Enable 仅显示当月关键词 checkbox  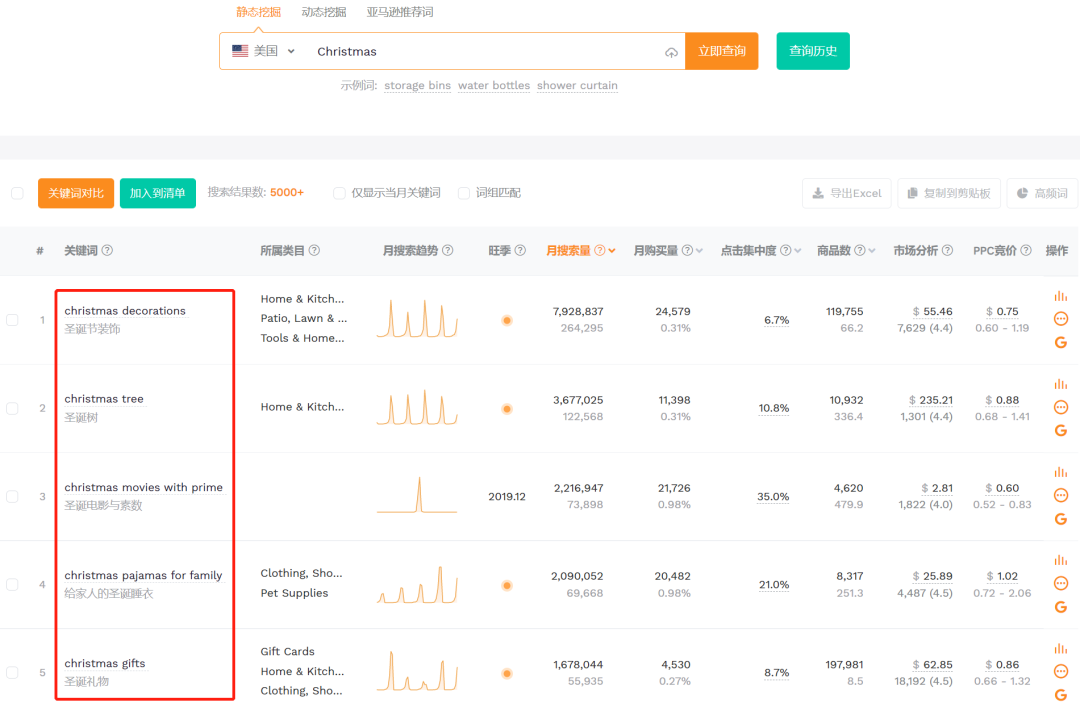coord(339,193)
